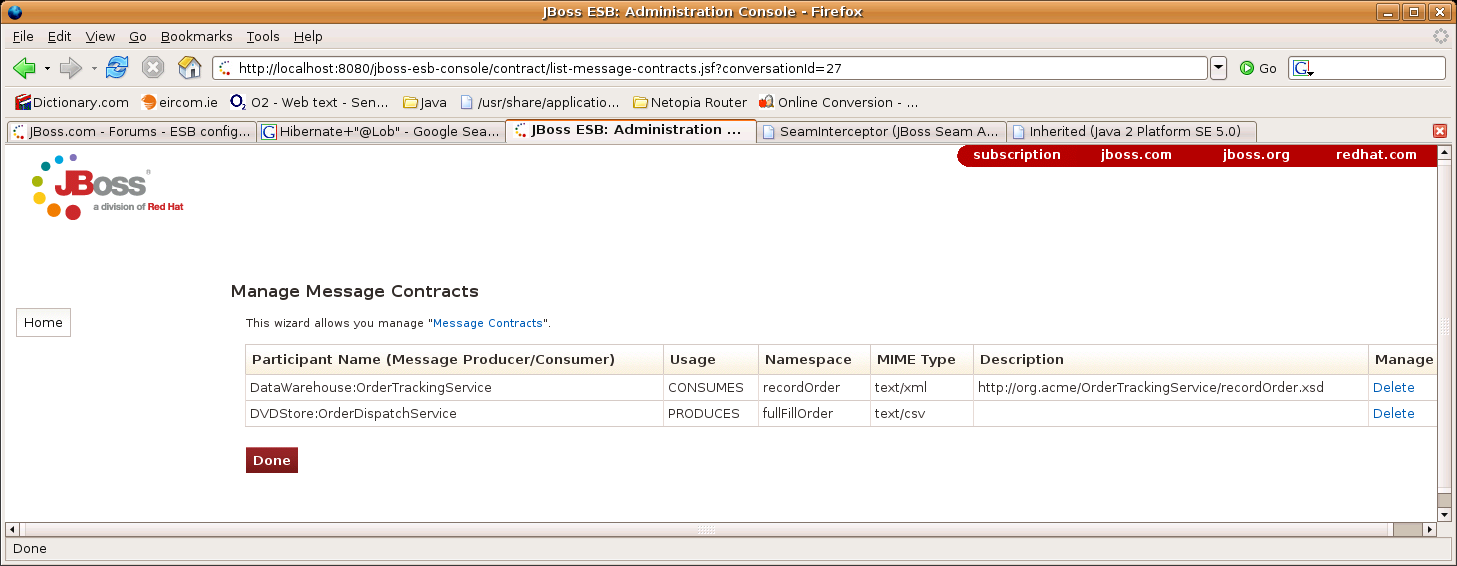
Task: Switch to the JBoss.com Forums tab
Action: coord(131,131)
